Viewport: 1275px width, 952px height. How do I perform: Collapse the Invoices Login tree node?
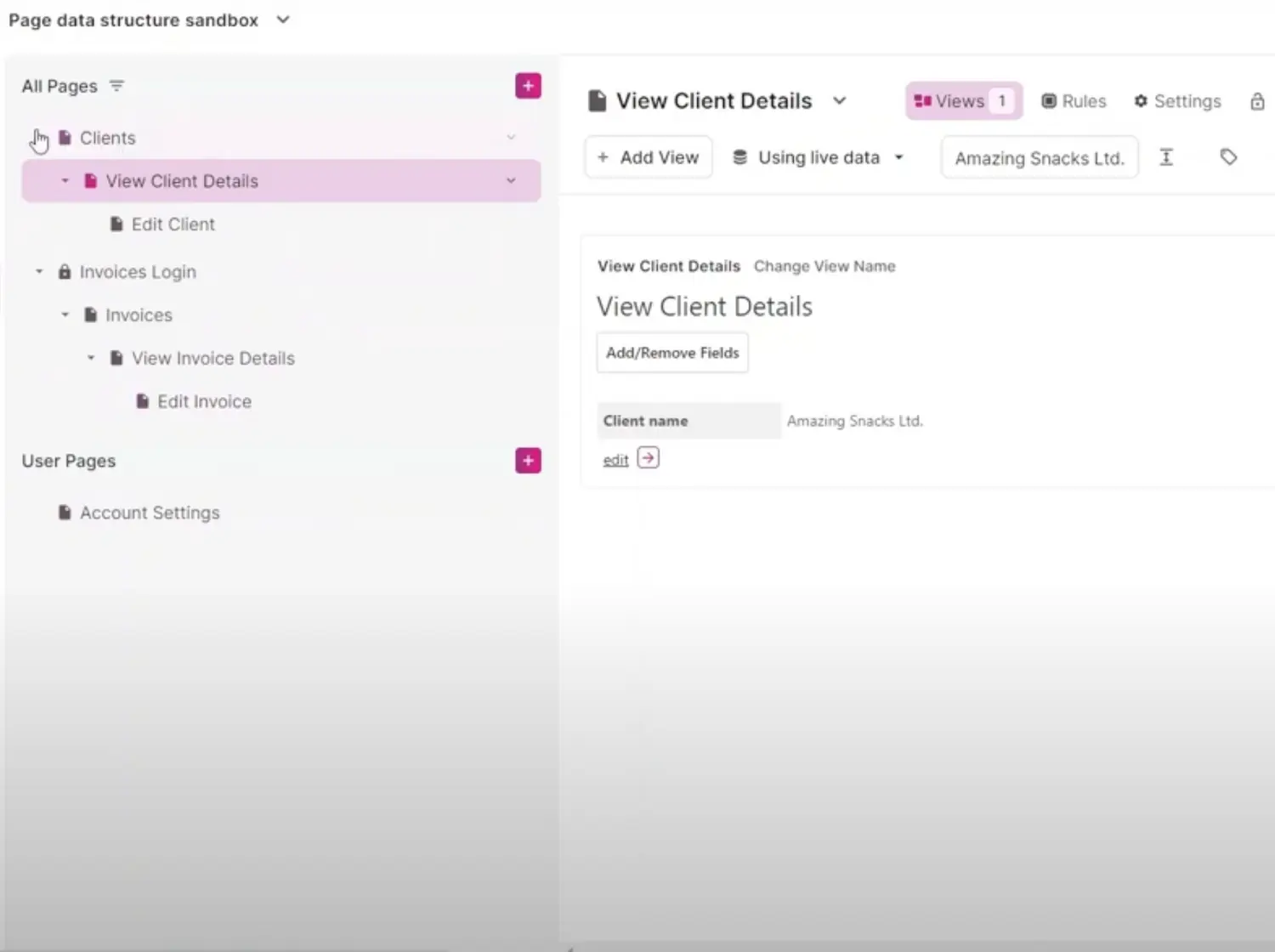click(39, 272)
